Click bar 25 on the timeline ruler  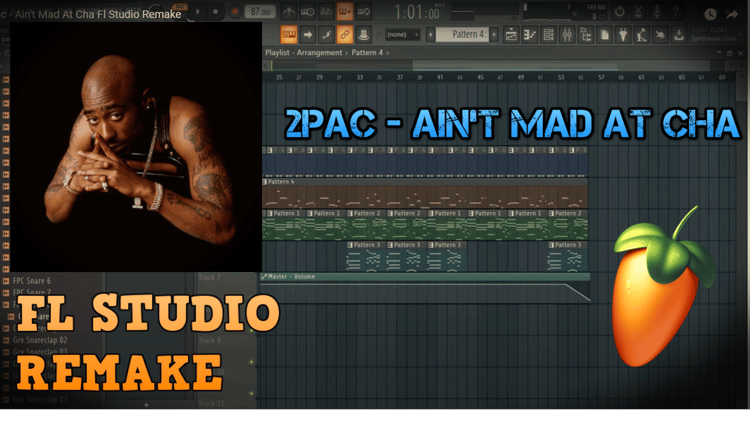click(x=279, y=77)
